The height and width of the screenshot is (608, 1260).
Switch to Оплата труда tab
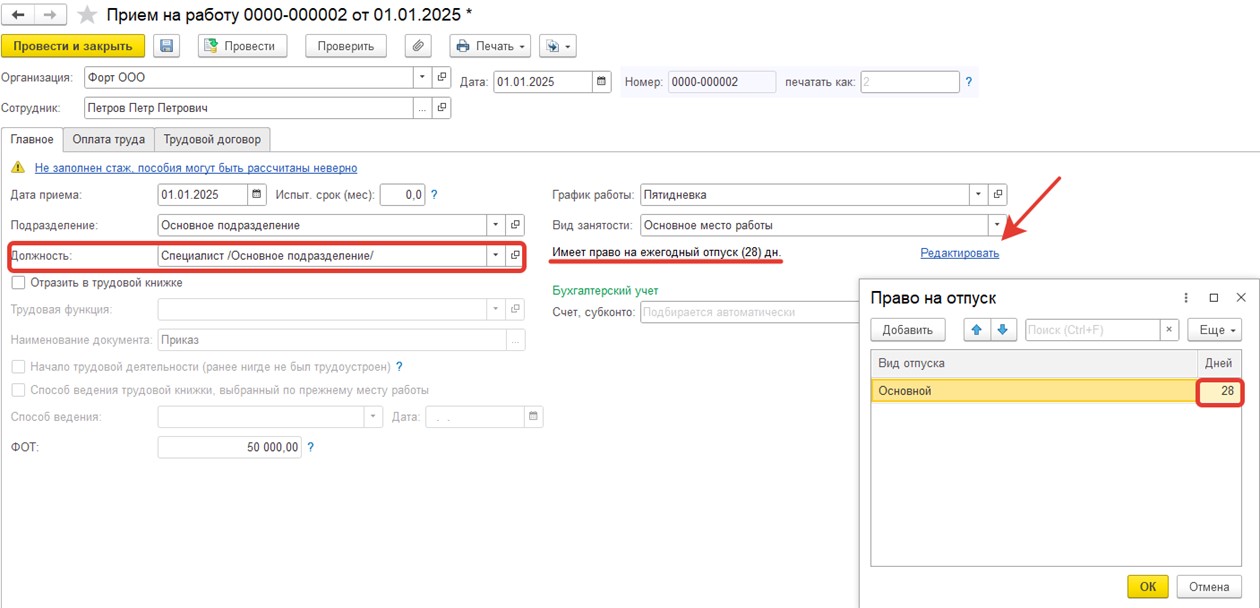click(x=108, y=140)
